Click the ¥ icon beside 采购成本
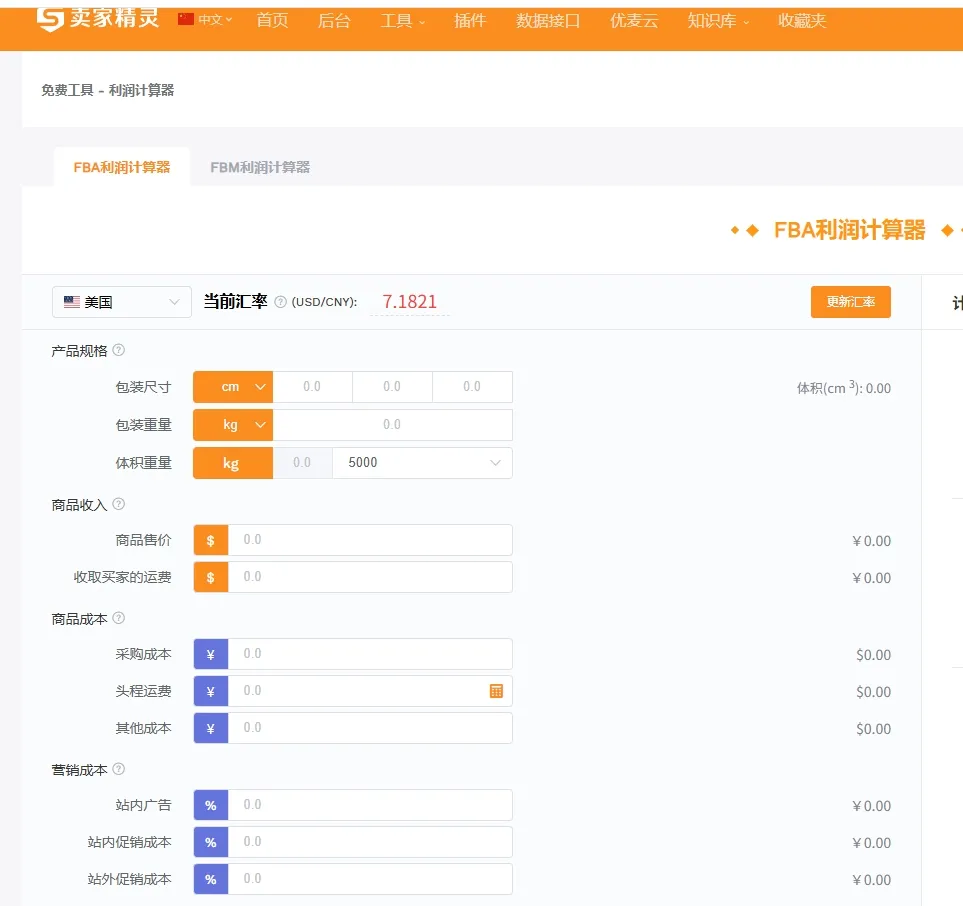 [x=211, y=655]
